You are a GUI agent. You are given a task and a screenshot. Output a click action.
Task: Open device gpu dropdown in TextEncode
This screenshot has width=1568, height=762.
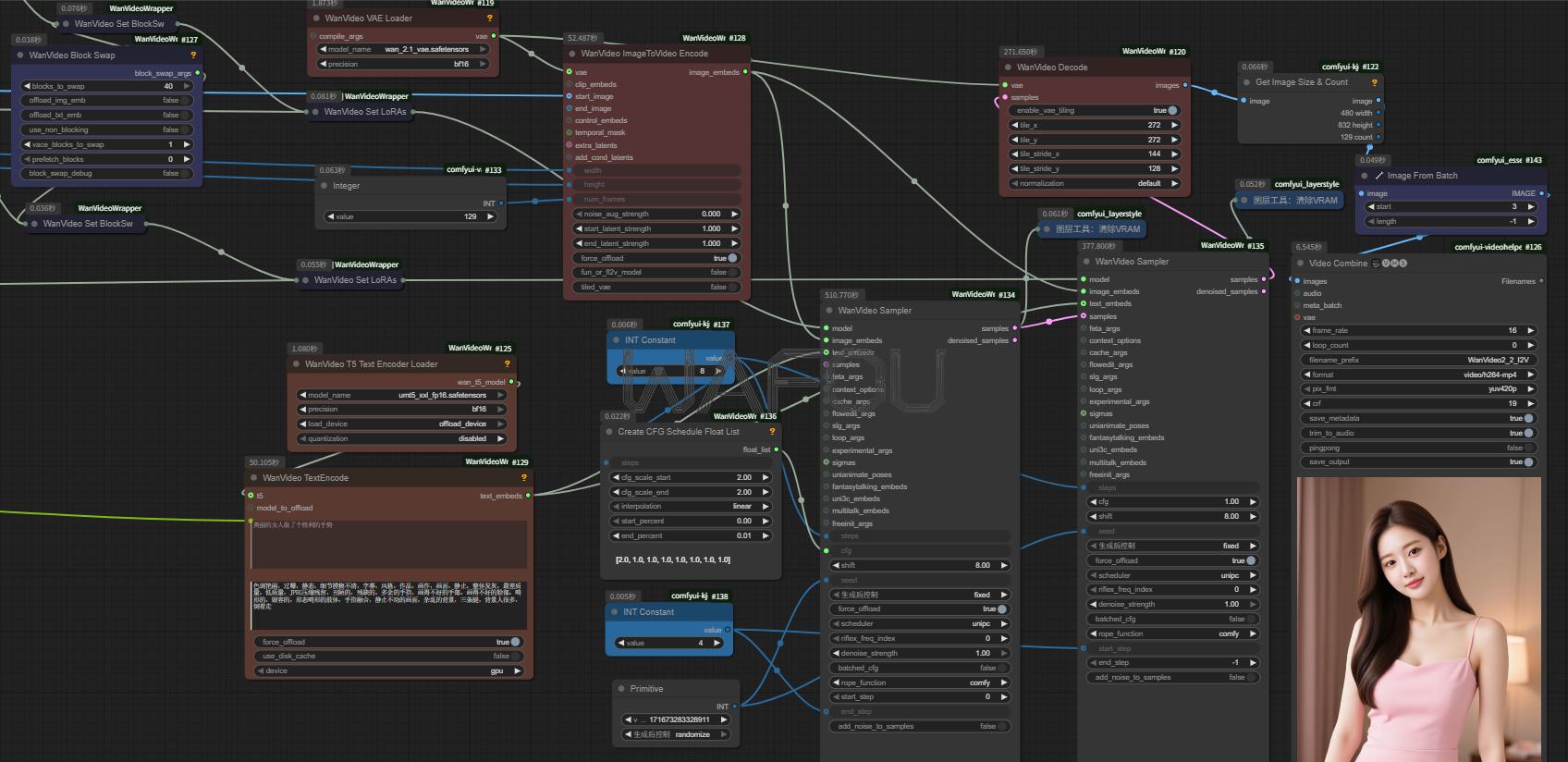[387, 671]
